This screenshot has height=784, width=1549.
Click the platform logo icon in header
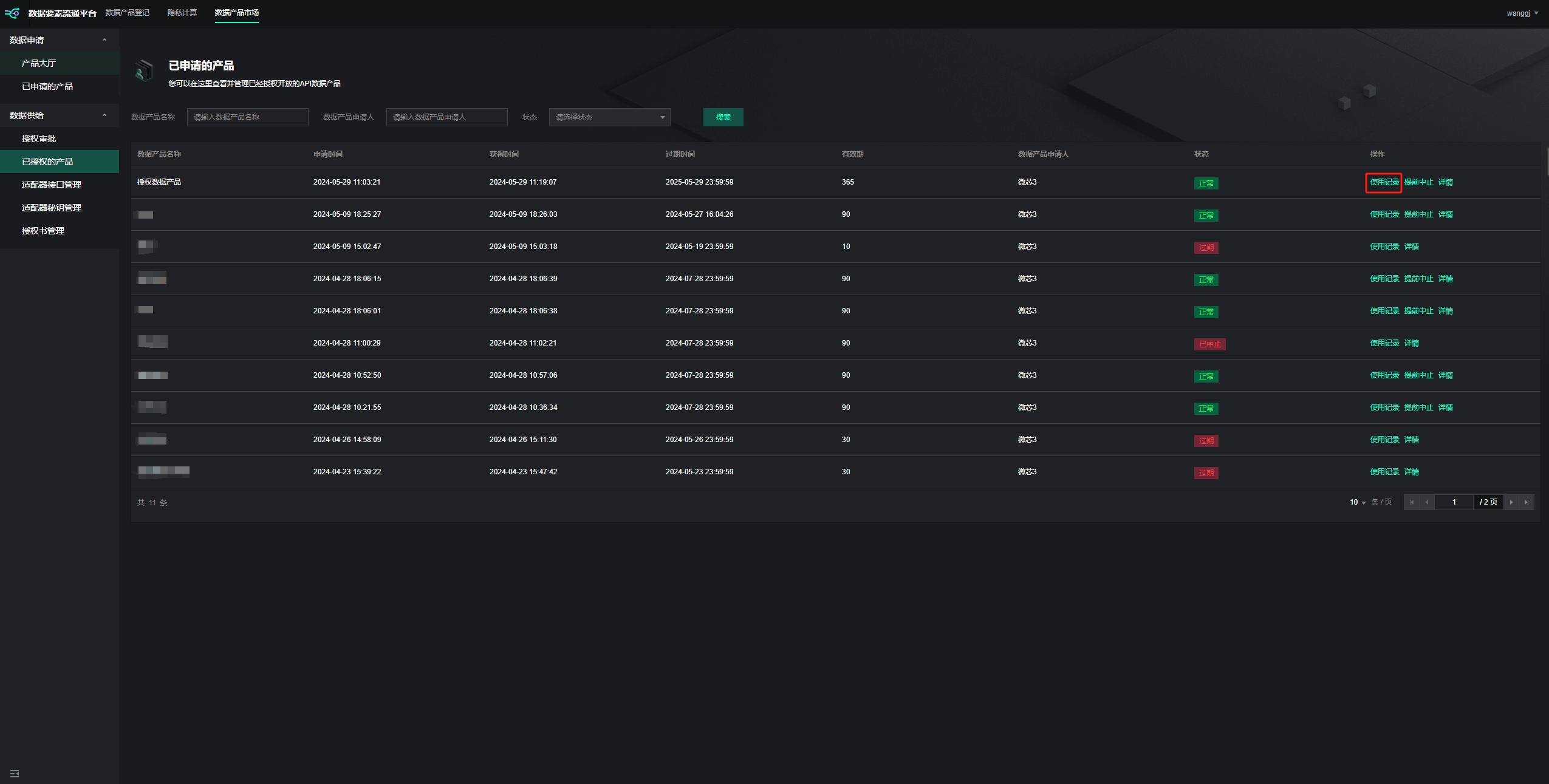(12, 13)
